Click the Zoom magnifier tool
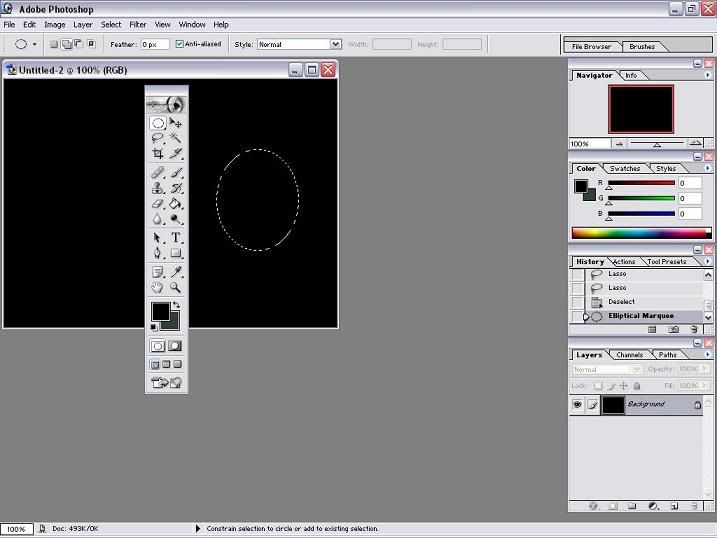Image resolution: width=717 pixels, height=538 pixels. (x=176, y=287)
